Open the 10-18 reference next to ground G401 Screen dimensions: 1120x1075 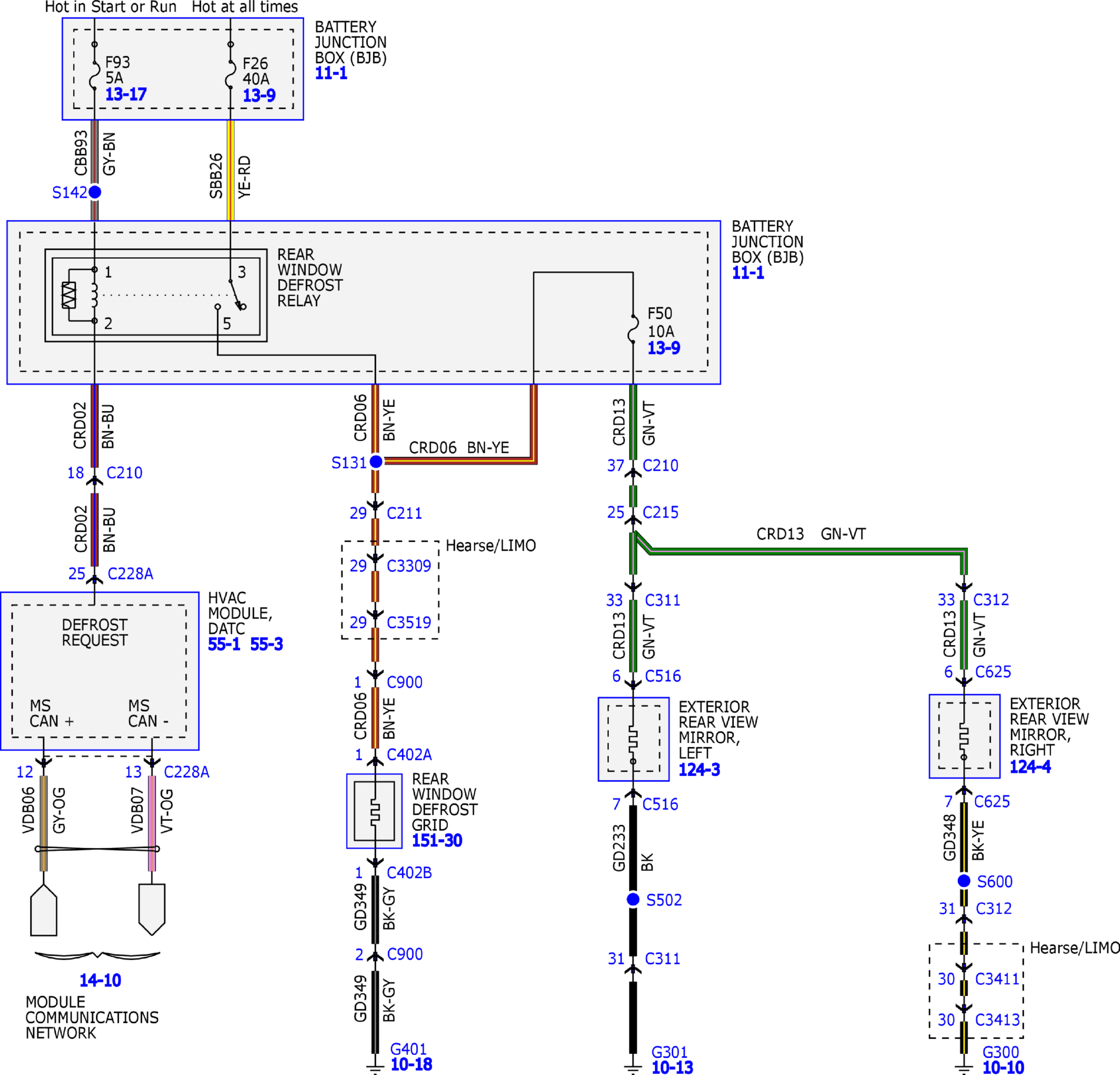click(x=411, y=1064)
